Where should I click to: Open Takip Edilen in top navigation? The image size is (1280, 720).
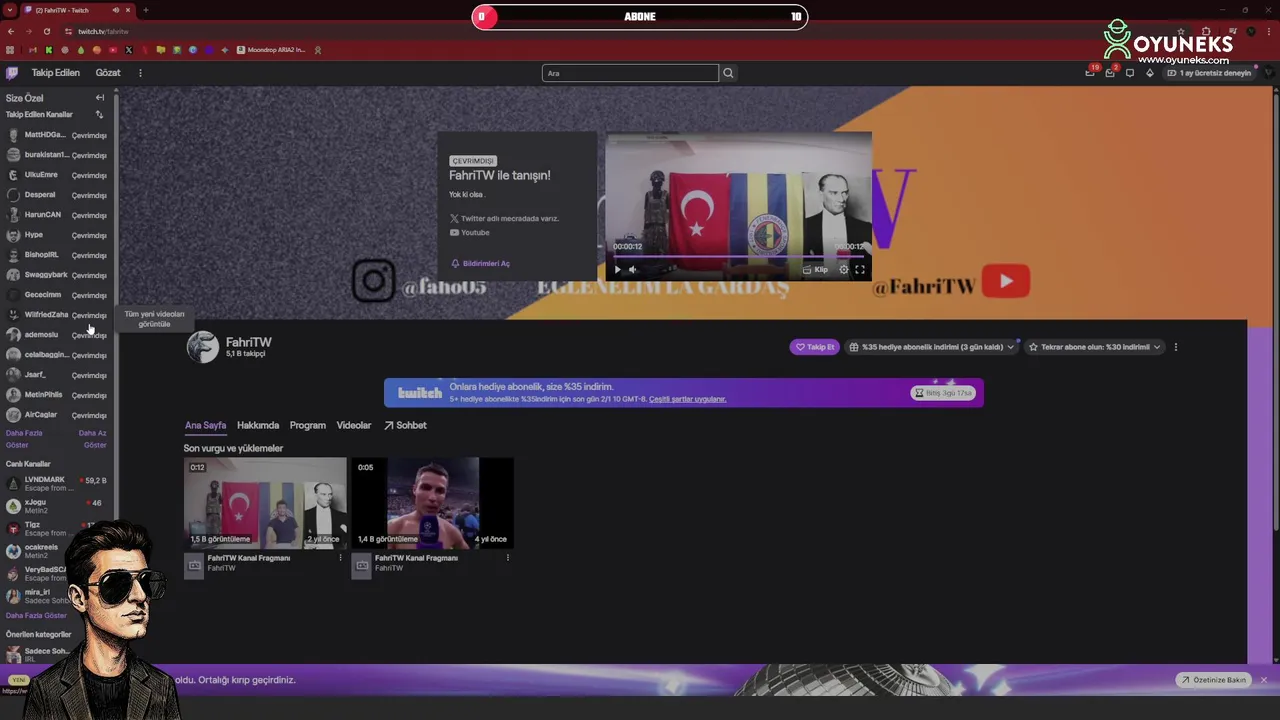[55, 73]
